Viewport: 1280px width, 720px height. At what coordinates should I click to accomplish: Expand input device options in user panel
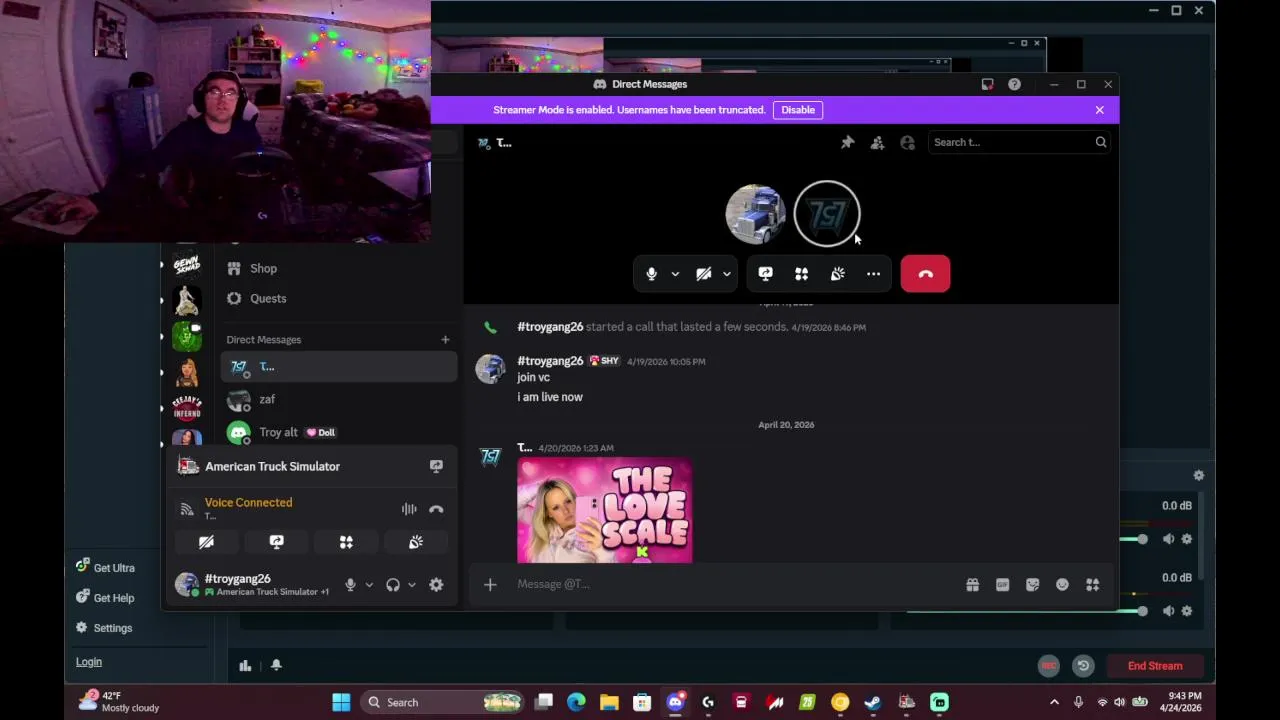pyautogui.click(x=369, y=585)
